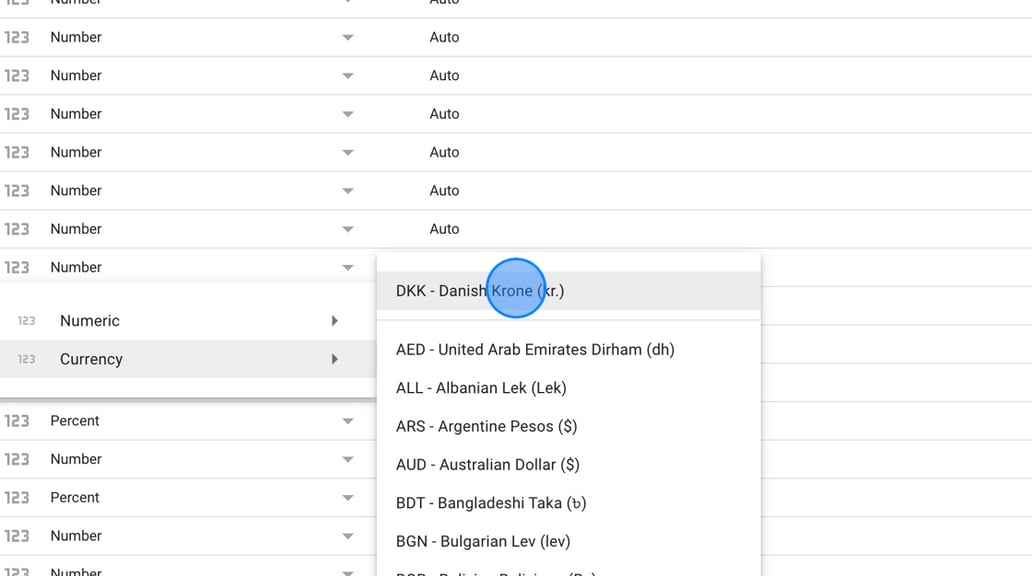Click the 123 icon beside the Numeric submenu entry

pos(25,320)
